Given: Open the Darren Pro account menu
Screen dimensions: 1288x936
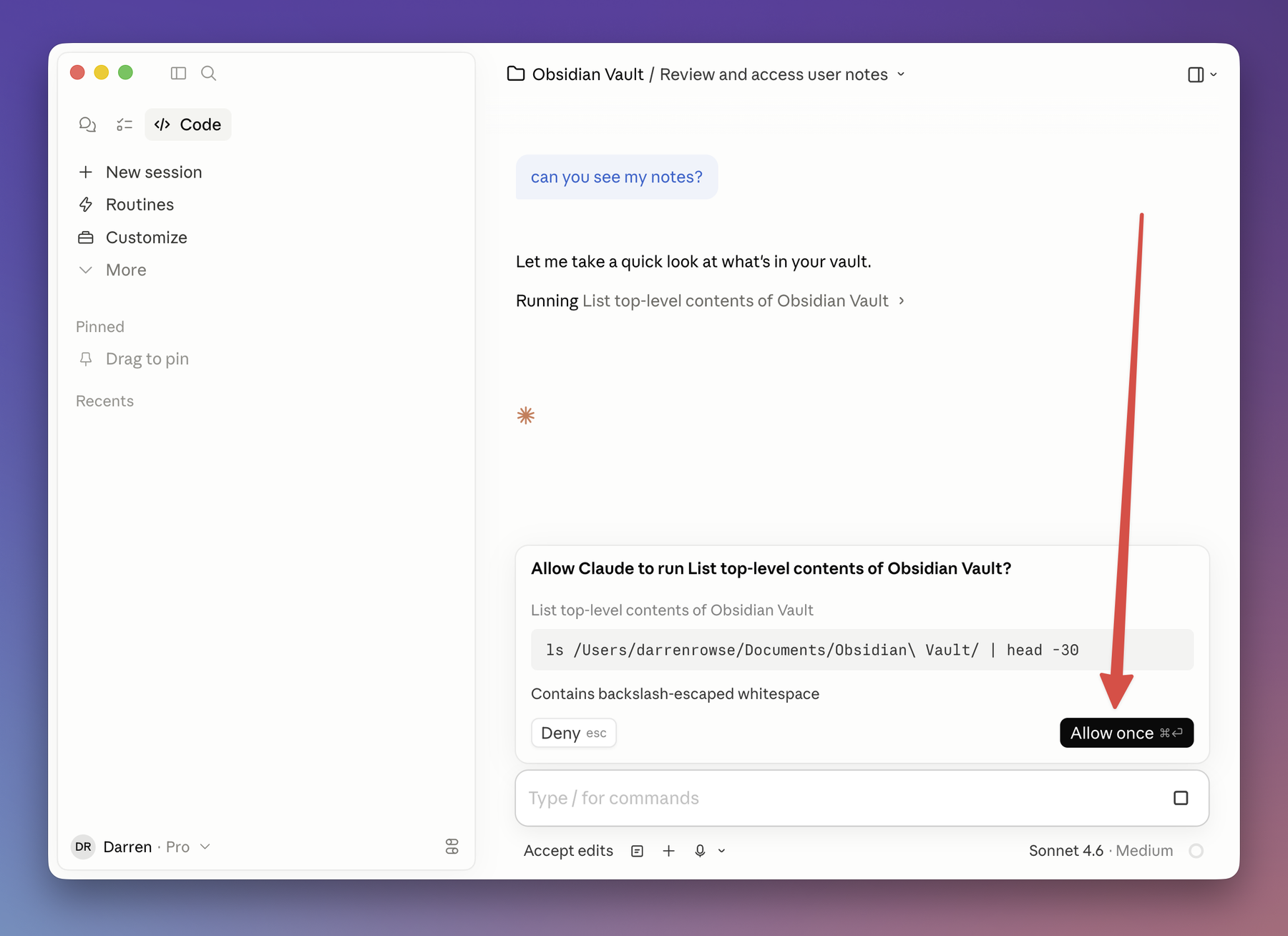Looking at the screenshot, I should (x=142, y=847).
